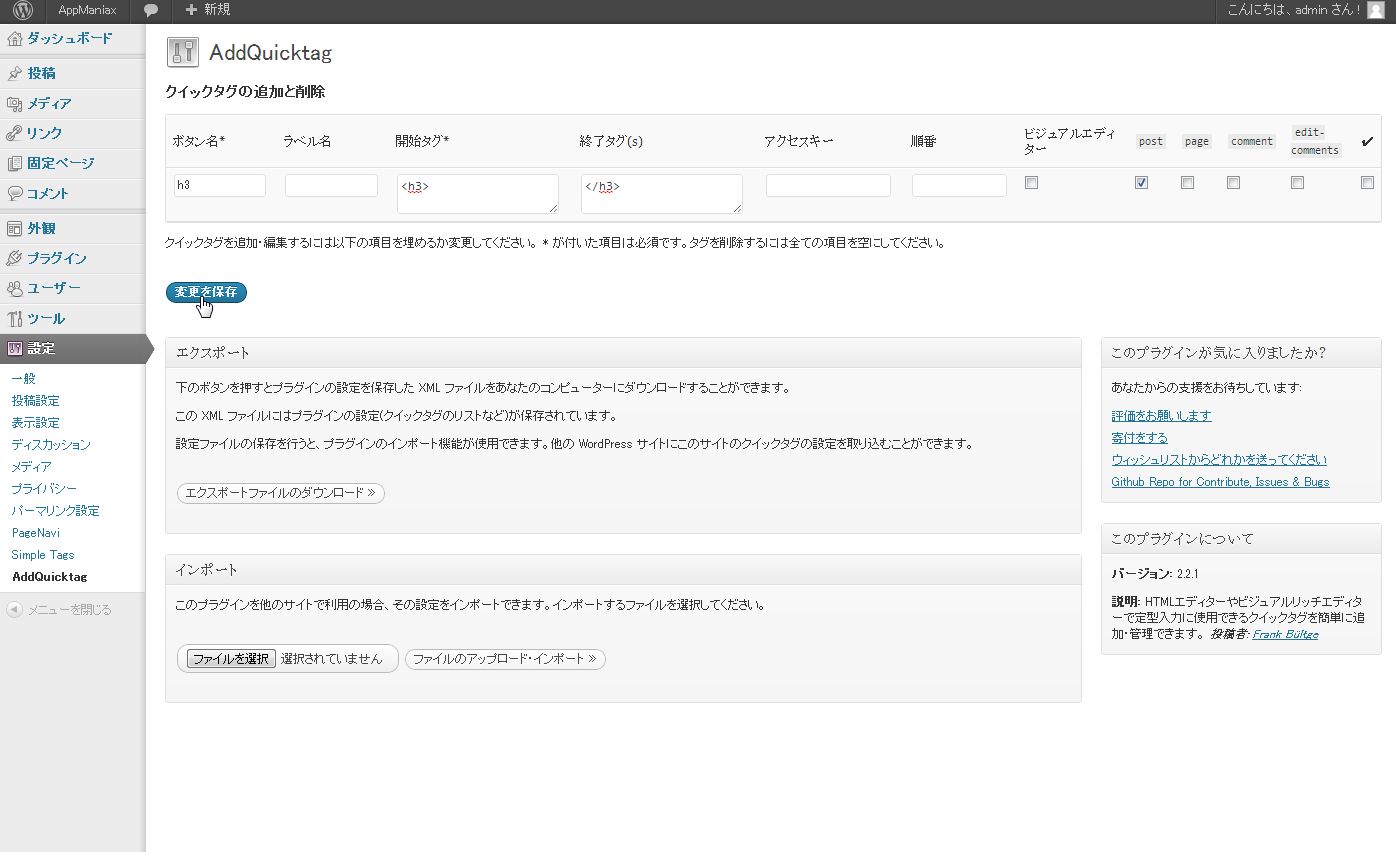Click the ボタン名 input field with h3
Viewport: 1396px width, 852px height.
[x=220, y=185]
